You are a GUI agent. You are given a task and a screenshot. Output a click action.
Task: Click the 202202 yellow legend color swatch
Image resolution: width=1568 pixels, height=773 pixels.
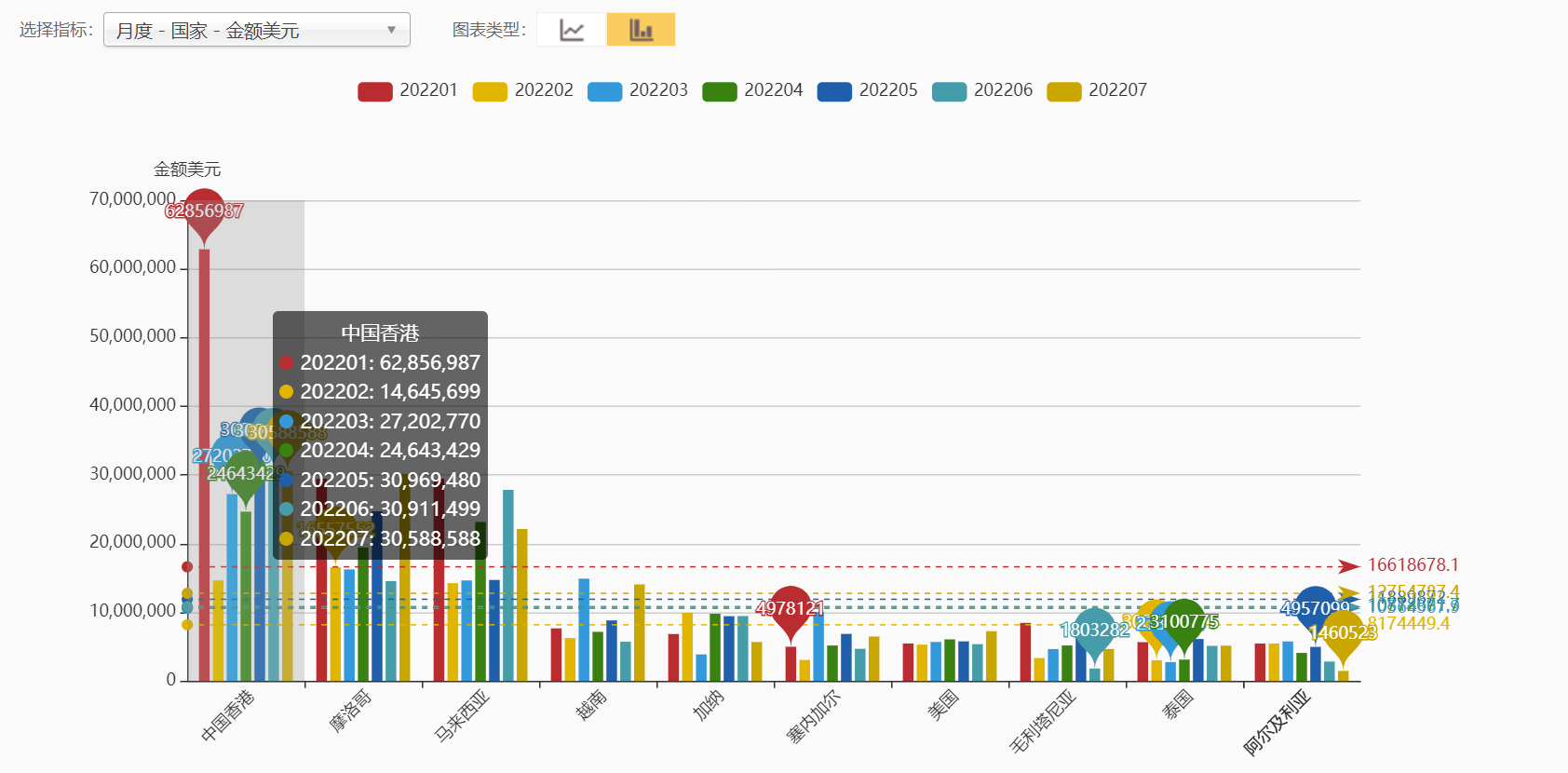tap(490, 91)
